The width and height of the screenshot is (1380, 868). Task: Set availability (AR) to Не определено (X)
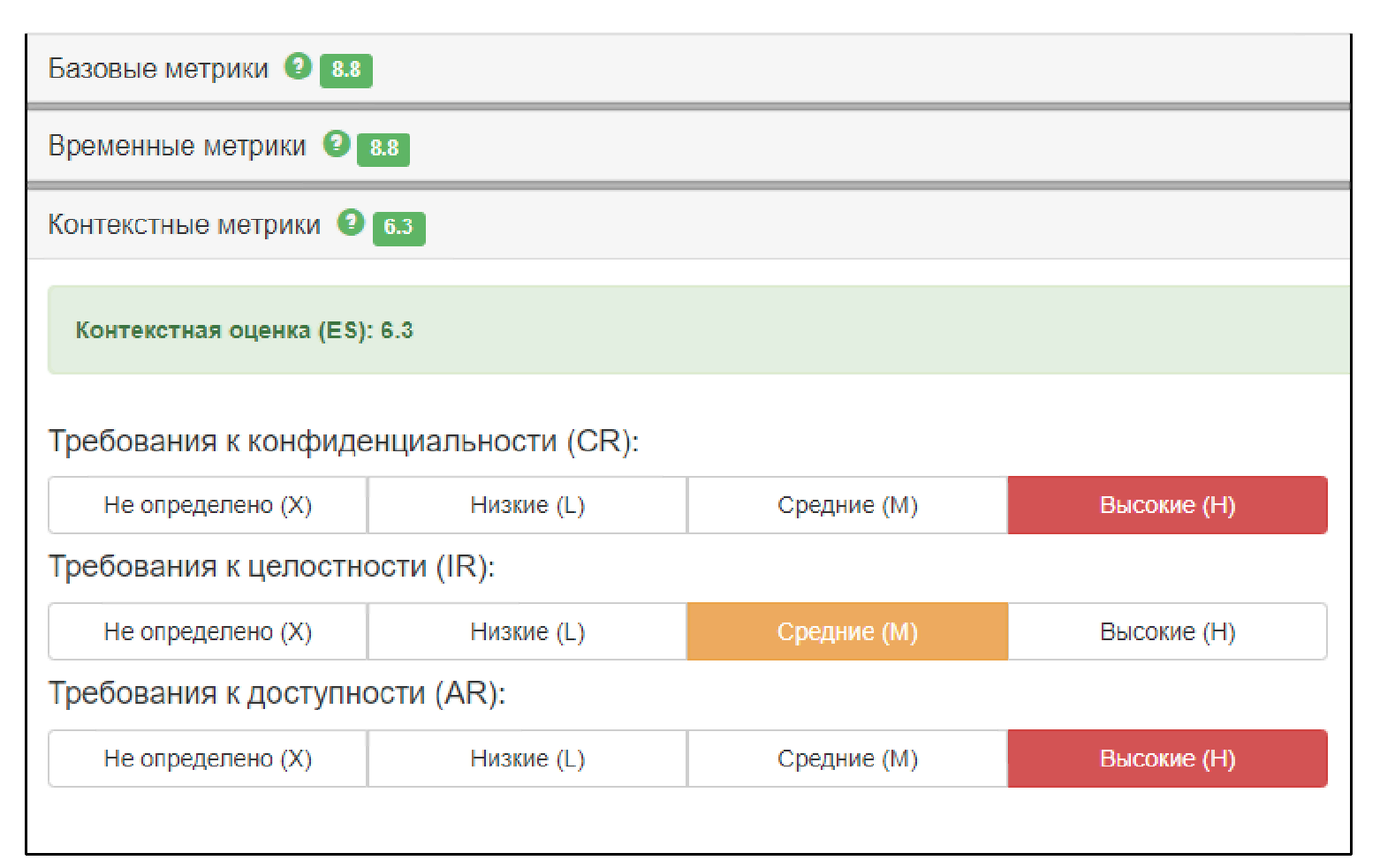coord(208,759)
